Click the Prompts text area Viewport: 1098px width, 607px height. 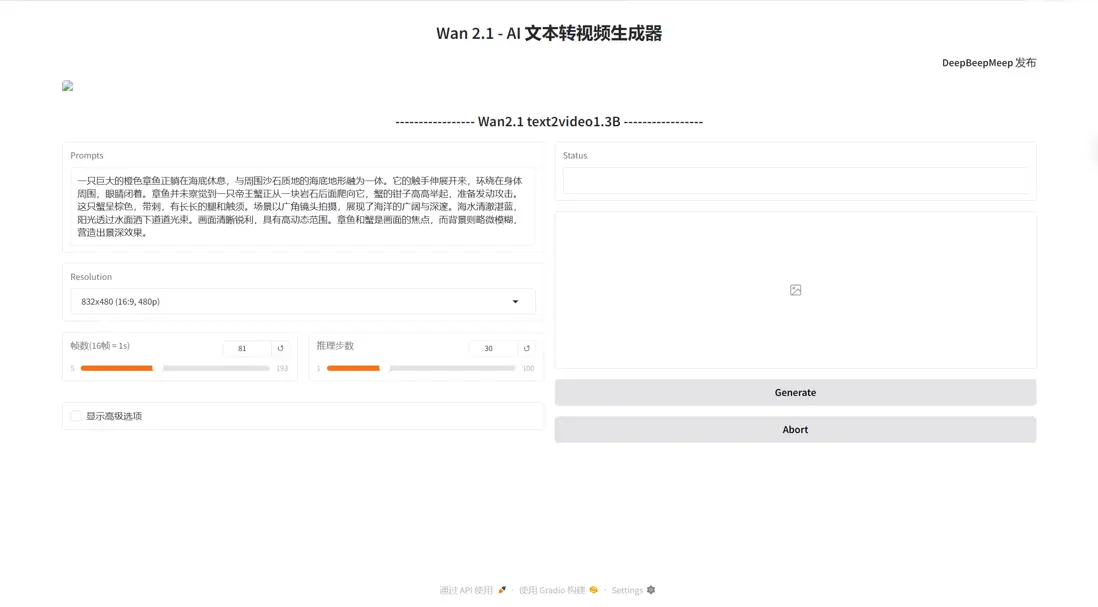tap(303, 206)
